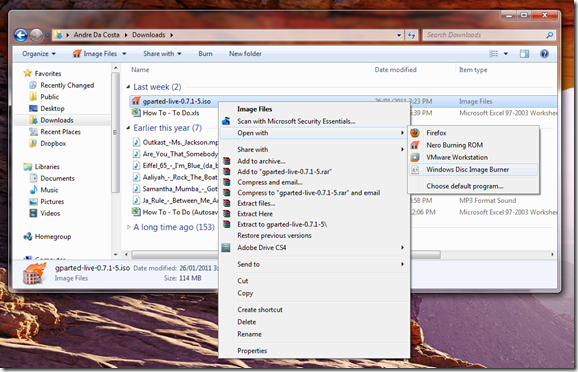Viewport: 578px width, 372px height.
Task: Choose Windows Disc Image Burner
Action: (x=473, y=170)
